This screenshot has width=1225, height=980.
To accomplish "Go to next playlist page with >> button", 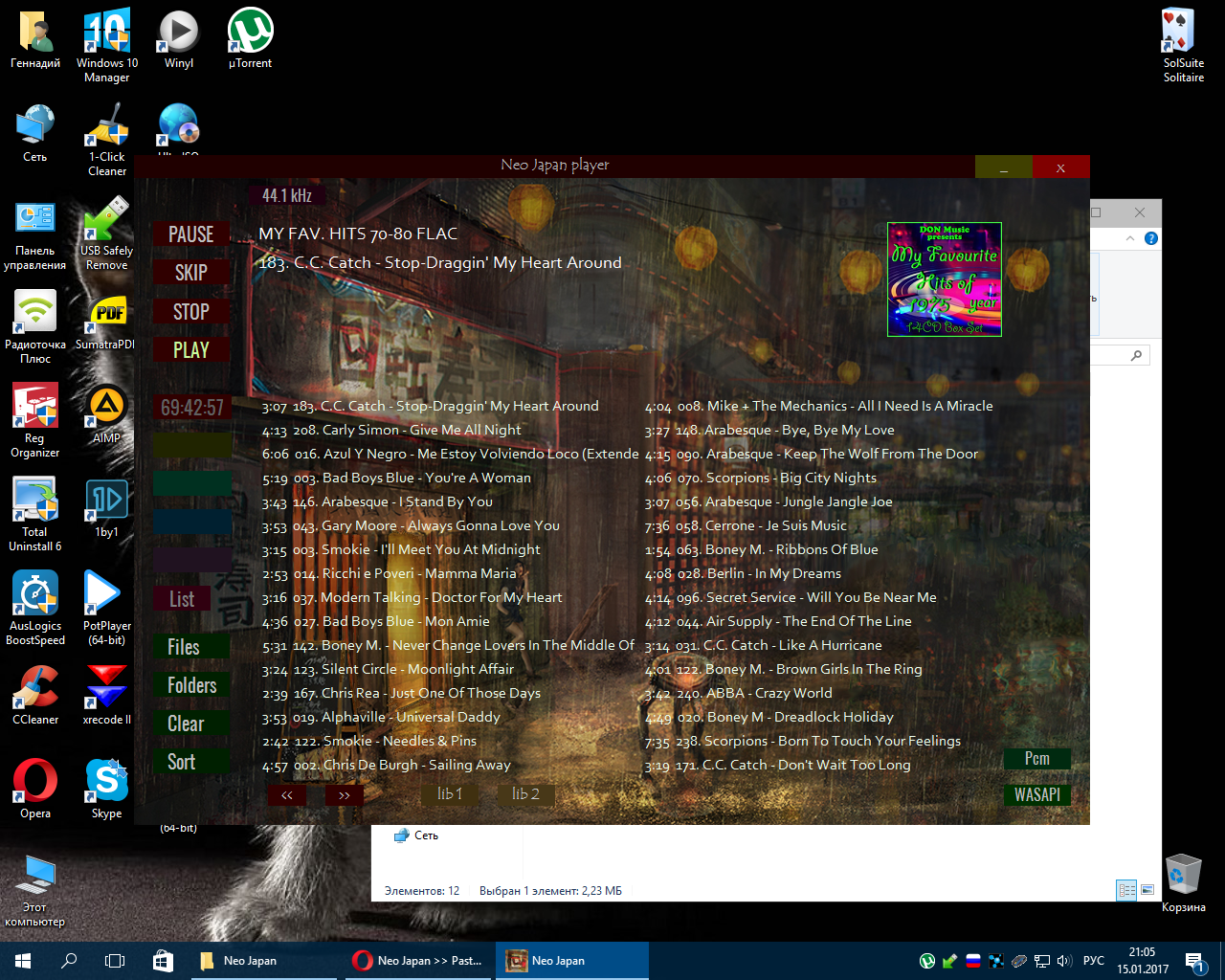I will click(x=345, y=794).
